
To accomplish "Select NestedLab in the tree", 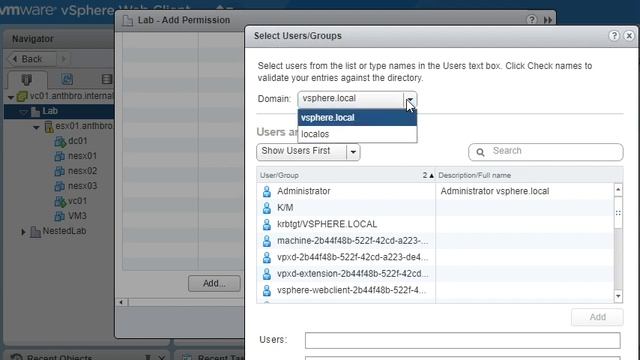I will (64, 231).
